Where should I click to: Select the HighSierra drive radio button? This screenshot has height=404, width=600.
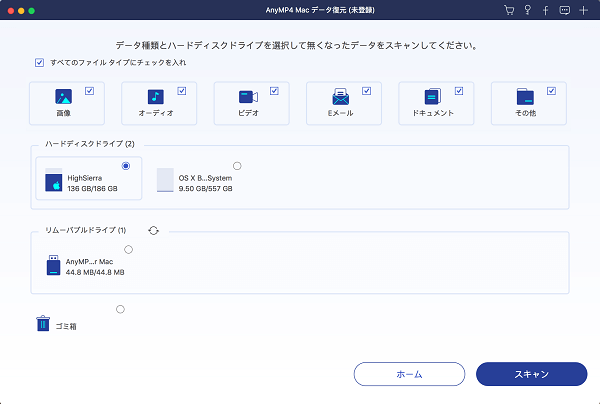[x=126, y=166]
